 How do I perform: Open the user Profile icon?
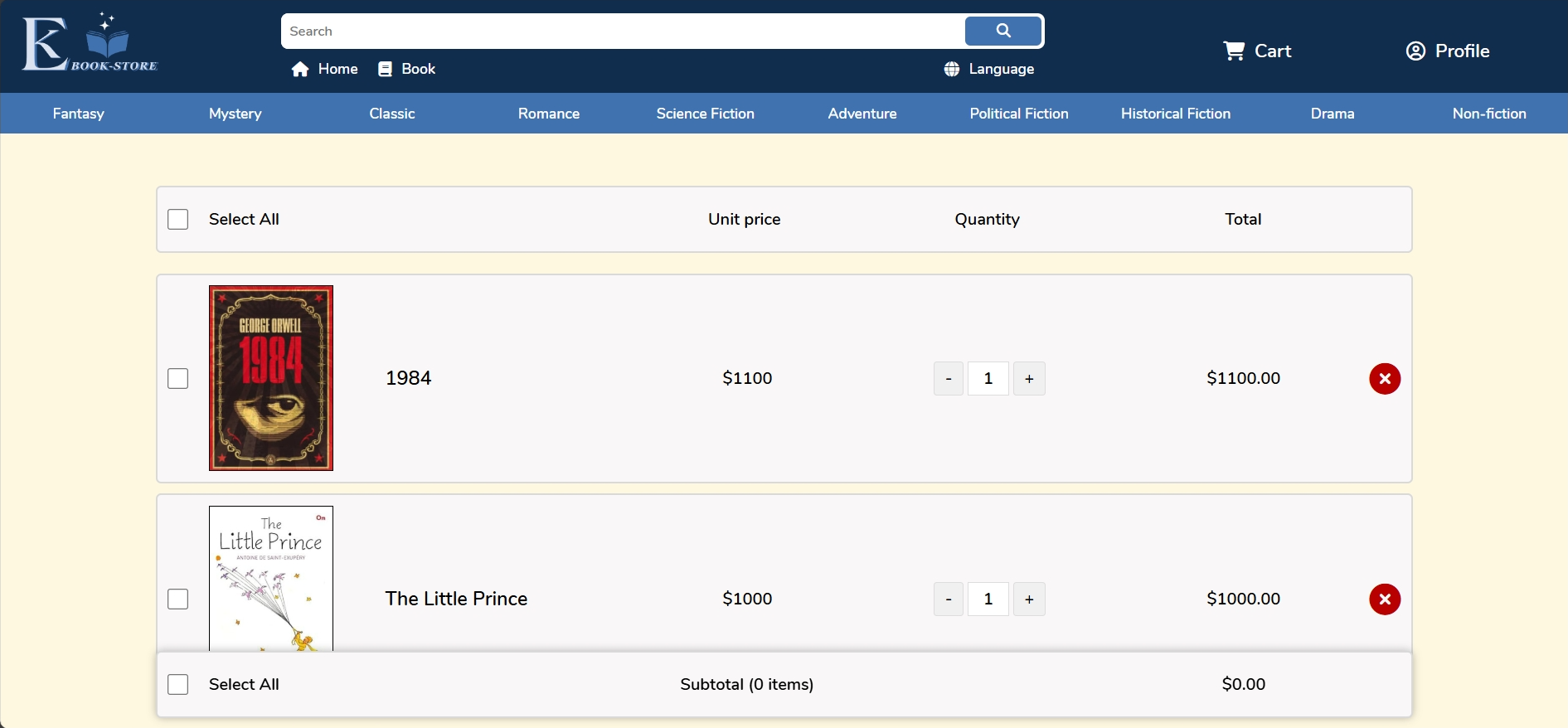[1415, 51]
